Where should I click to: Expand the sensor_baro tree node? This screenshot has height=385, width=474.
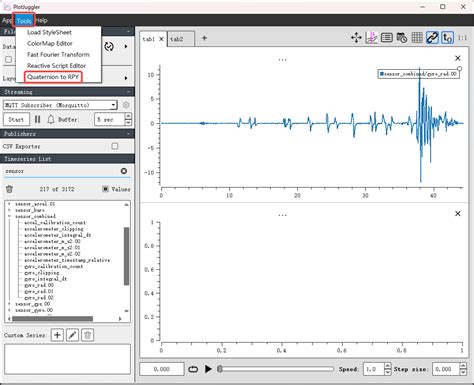(x=9, y=210)
